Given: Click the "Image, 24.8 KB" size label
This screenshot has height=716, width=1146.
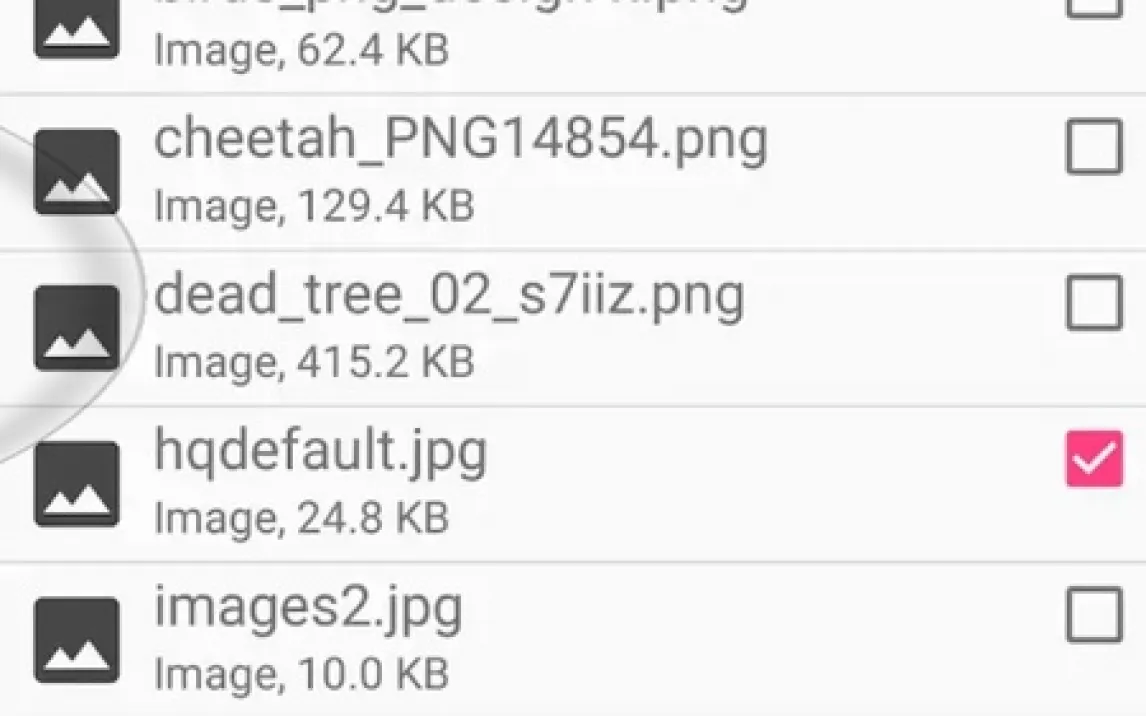Looking at the screenshot, I should tap(301, 518).
